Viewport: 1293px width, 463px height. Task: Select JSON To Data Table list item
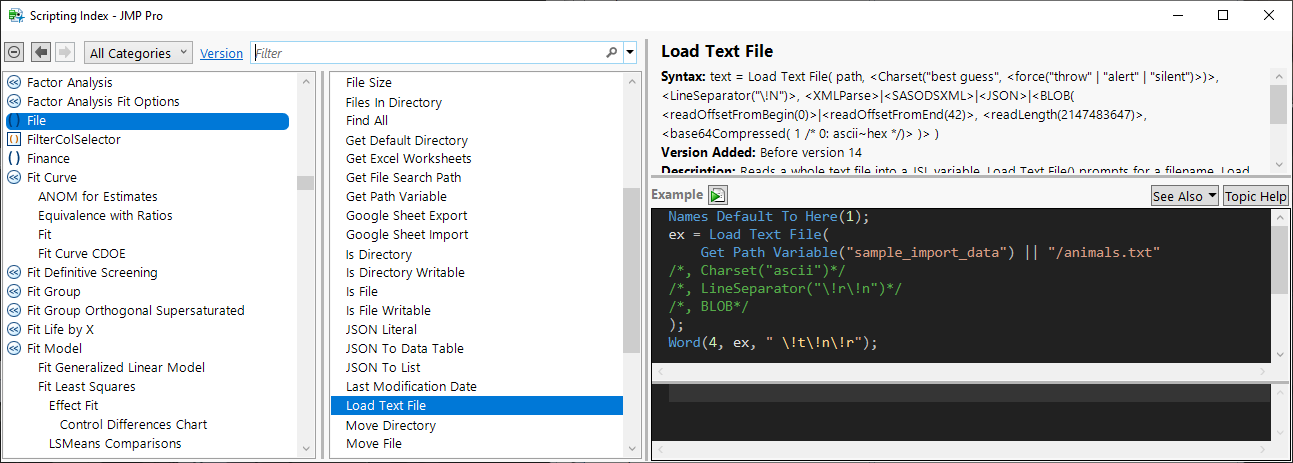(x=404, y=349)
